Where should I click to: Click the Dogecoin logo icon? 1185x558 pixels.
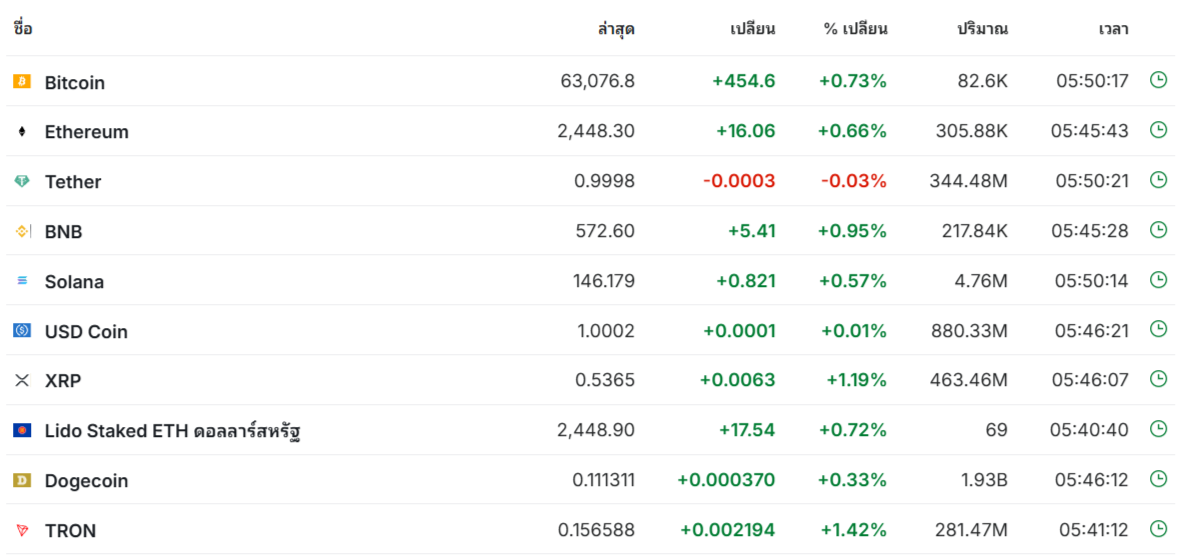[x=22, y=480]
